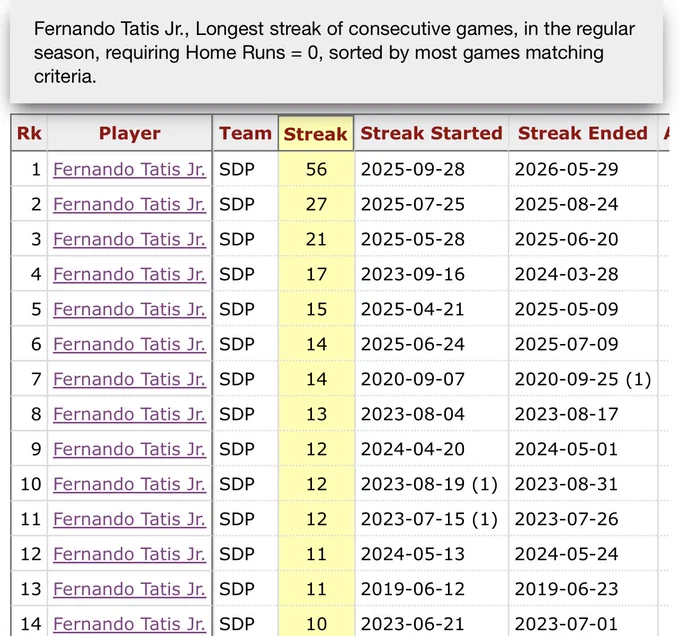680x636 pixels.
Task: Open Fernando Tatis Jr. link in rank 9 row
Action: coord(129,449)
